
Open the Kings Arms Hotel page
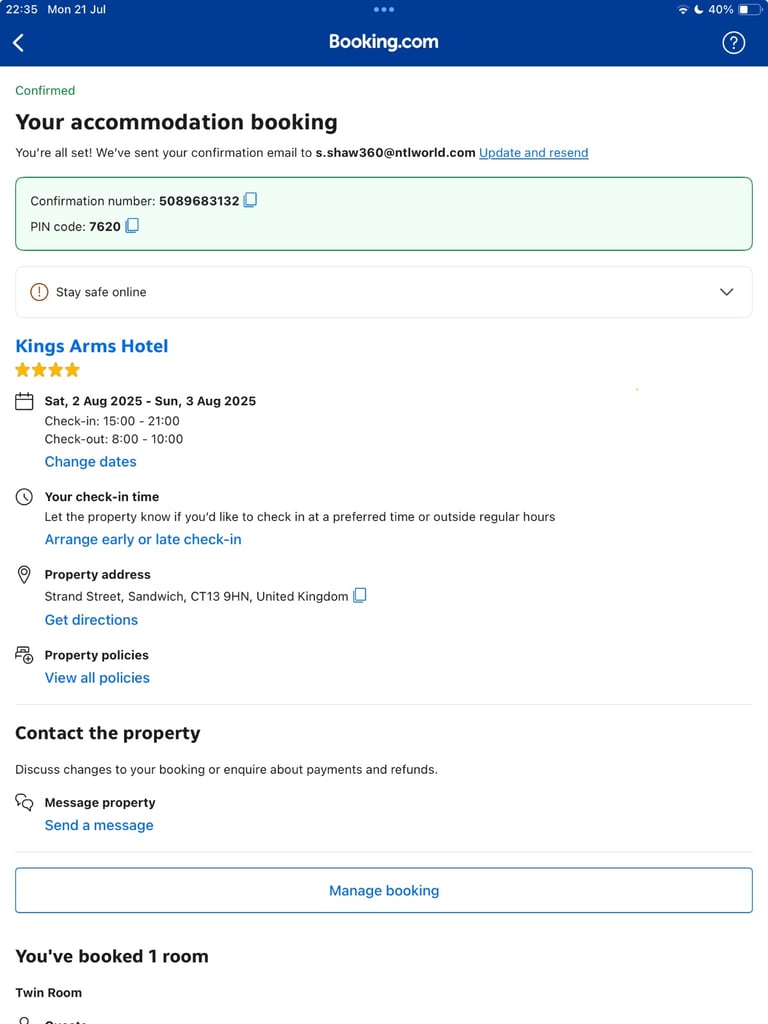click(91, 346)
